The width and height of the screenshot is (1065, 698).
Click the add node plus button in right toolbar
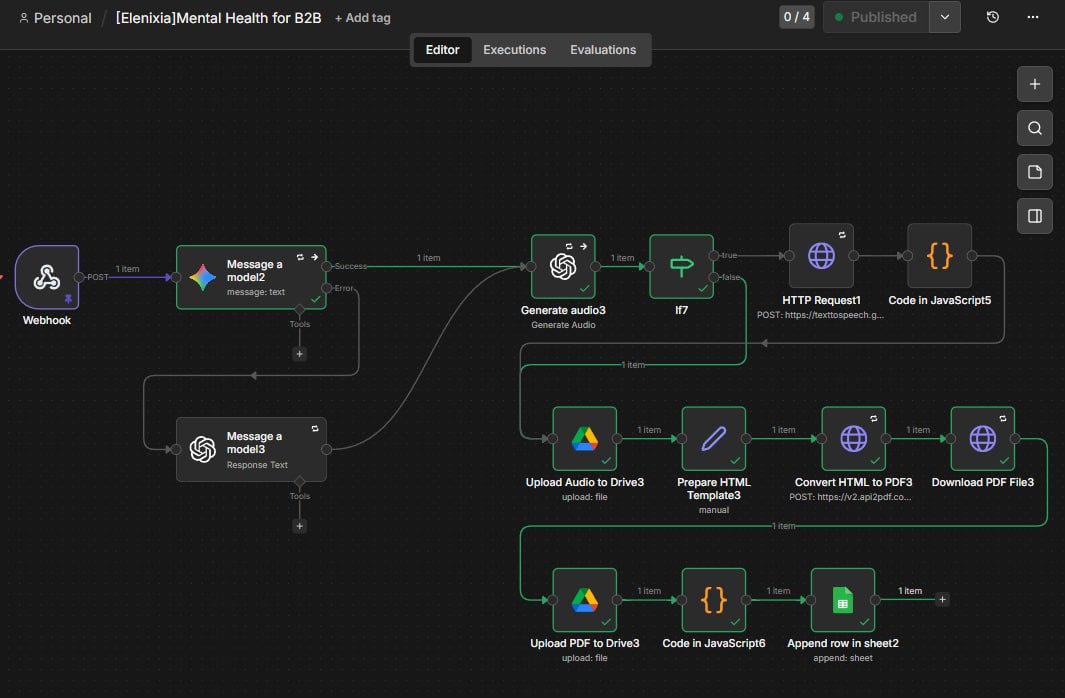click(1034, 84)
